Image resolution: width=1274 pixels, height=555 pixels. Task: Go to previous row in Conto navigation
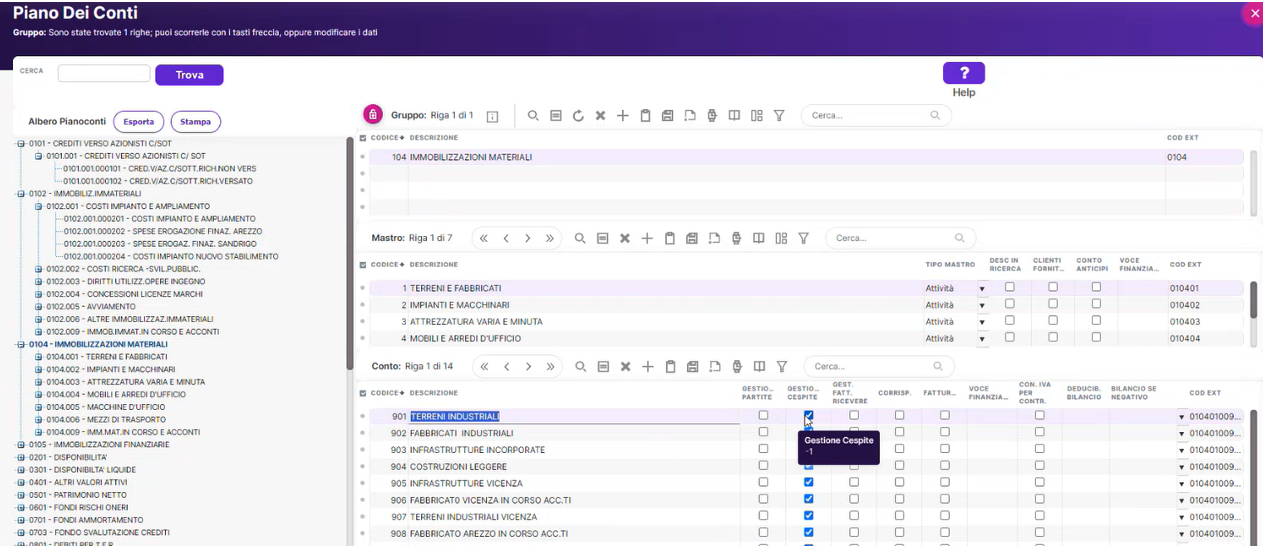pyautogui.click(x=506, y=367)
